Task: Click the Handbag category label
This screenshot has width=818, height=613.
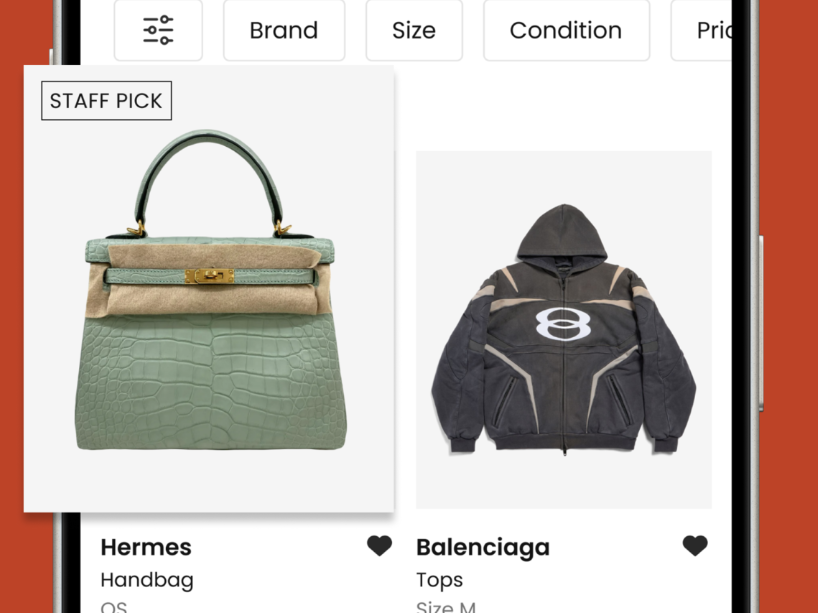Action: click(147, 580)
